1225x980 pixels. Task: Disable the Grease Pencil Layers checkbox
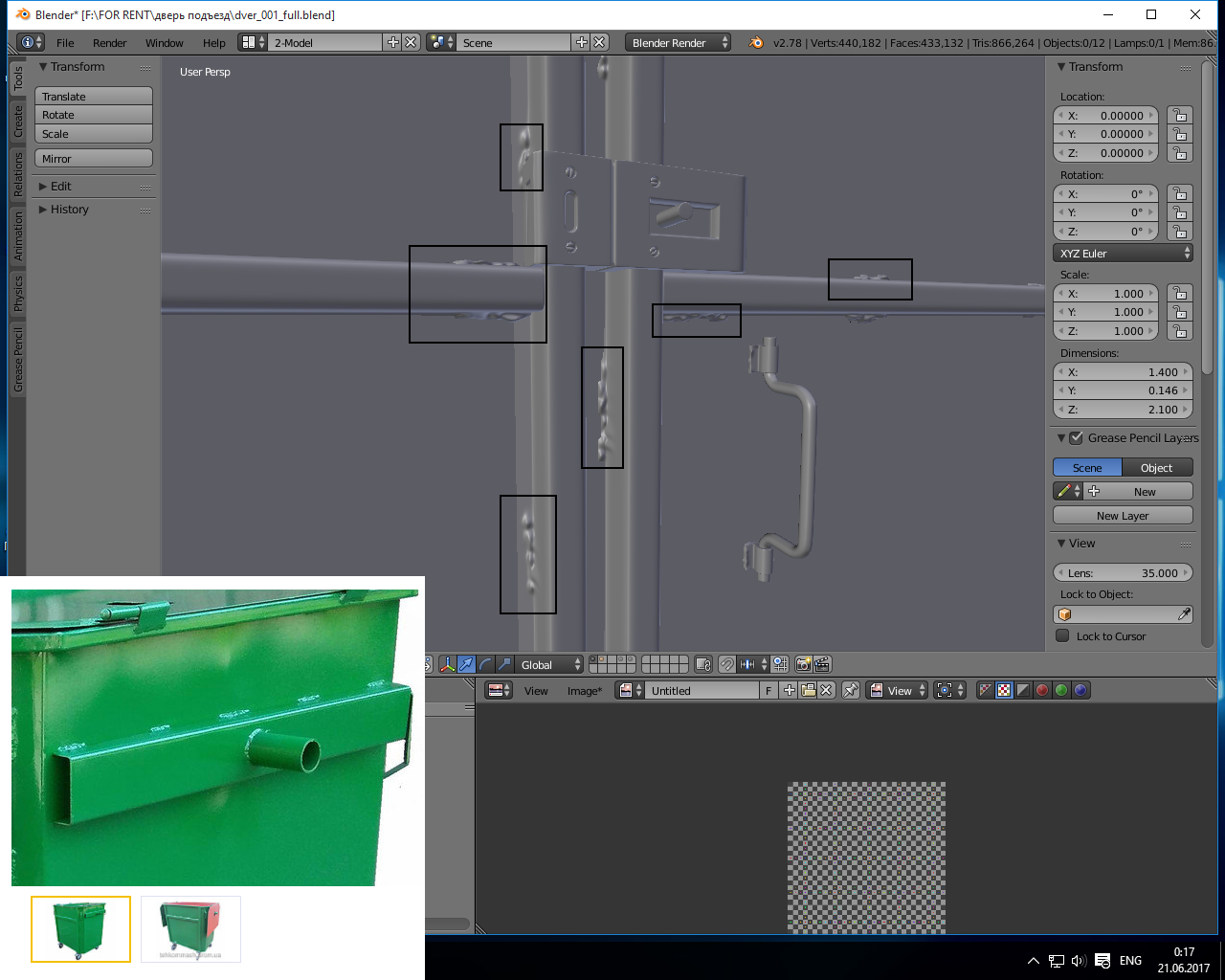pos(1076,438)
